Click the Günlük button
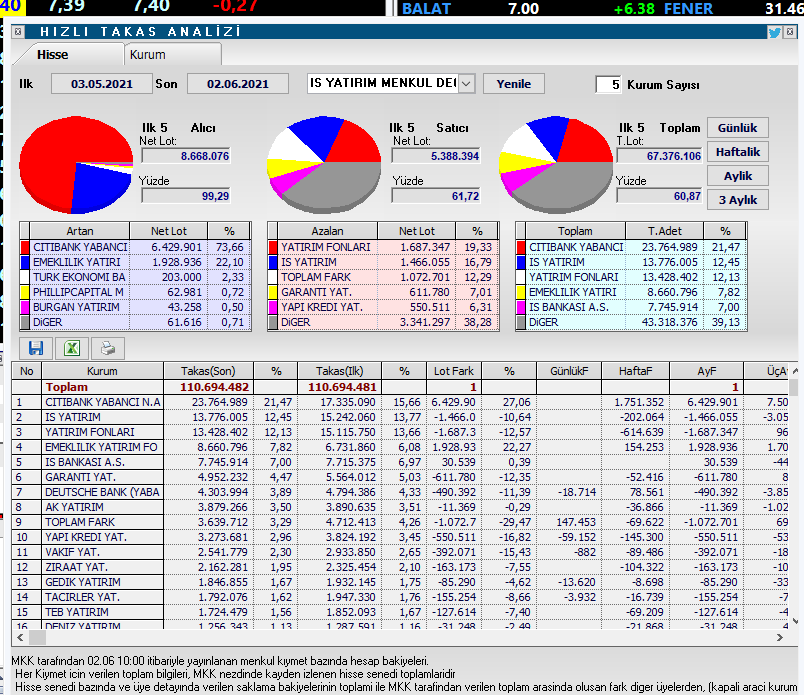804x695 pixels. [737, 128]
